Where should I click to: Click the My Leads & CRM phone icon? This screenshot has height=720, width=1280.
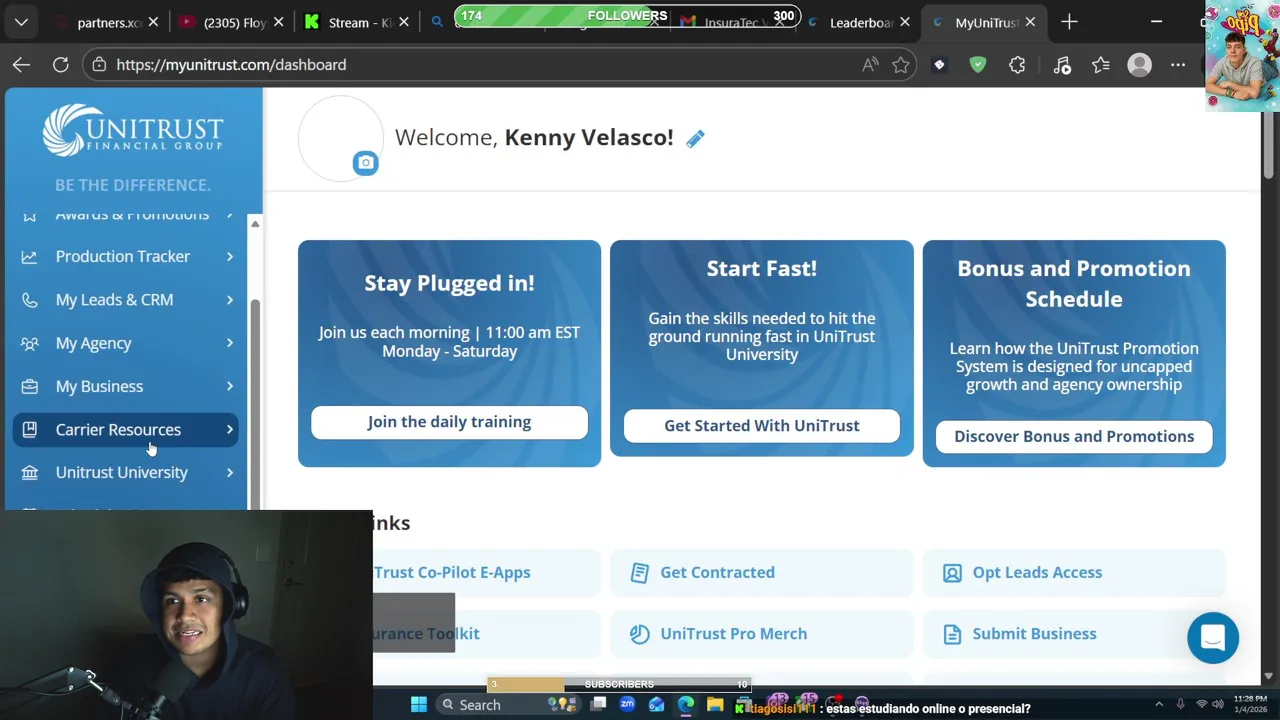tap(30, 300)
